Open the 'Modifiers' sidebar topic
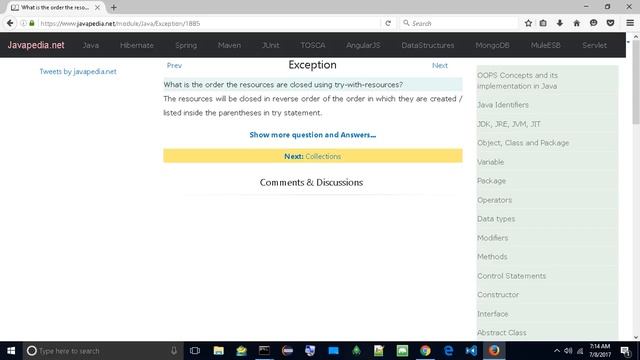 tap(493, 238)
